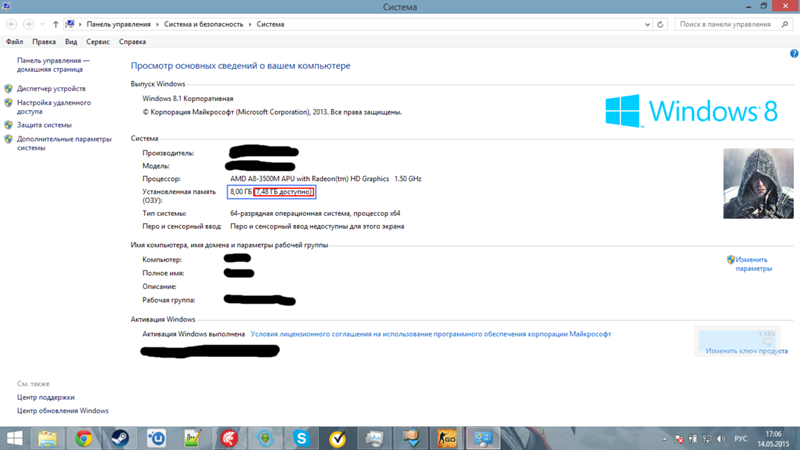Screen dimensions: 800x450
Task: Open the Help question mark icon
Action: 794,54
